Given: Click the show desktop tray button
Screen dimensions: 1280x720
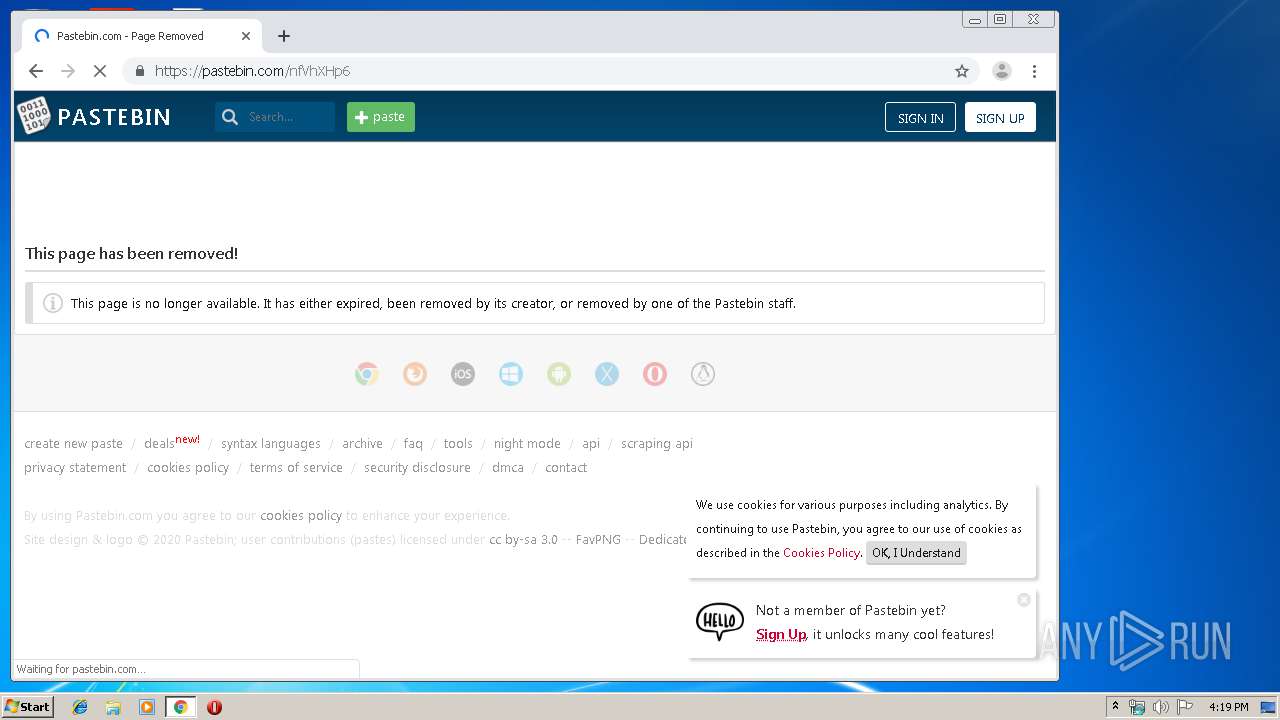Looking at the screenshot, I should 1269,707.
